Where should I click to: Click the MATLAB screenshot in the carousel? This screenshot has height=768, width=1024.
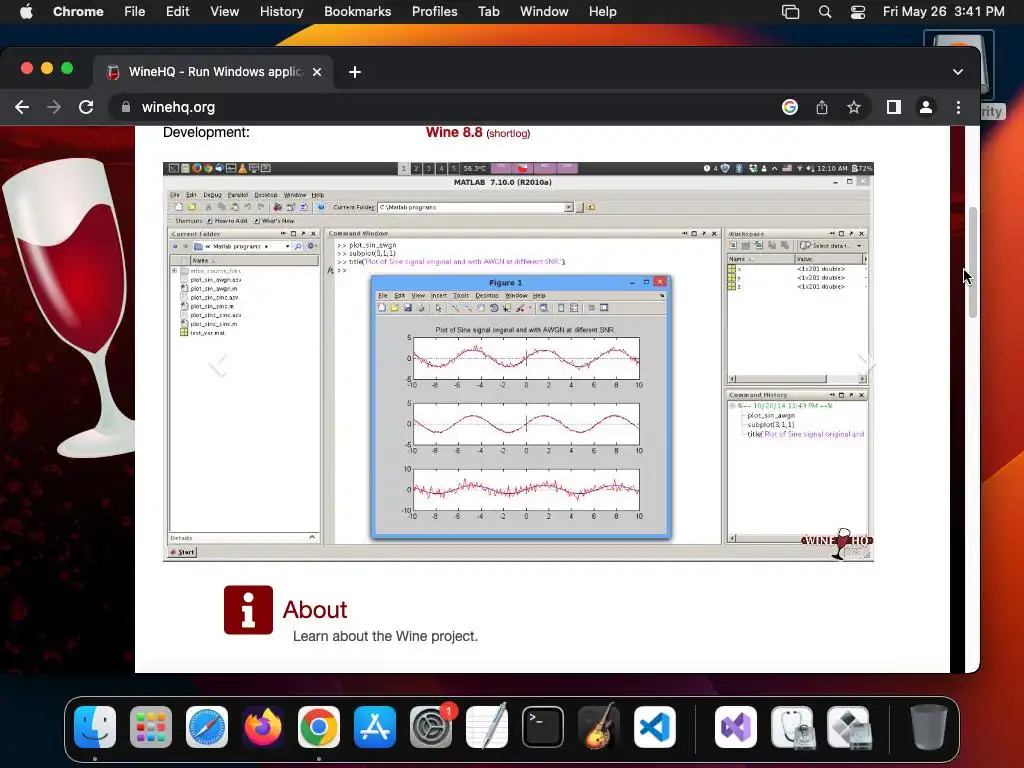[518, 361]
